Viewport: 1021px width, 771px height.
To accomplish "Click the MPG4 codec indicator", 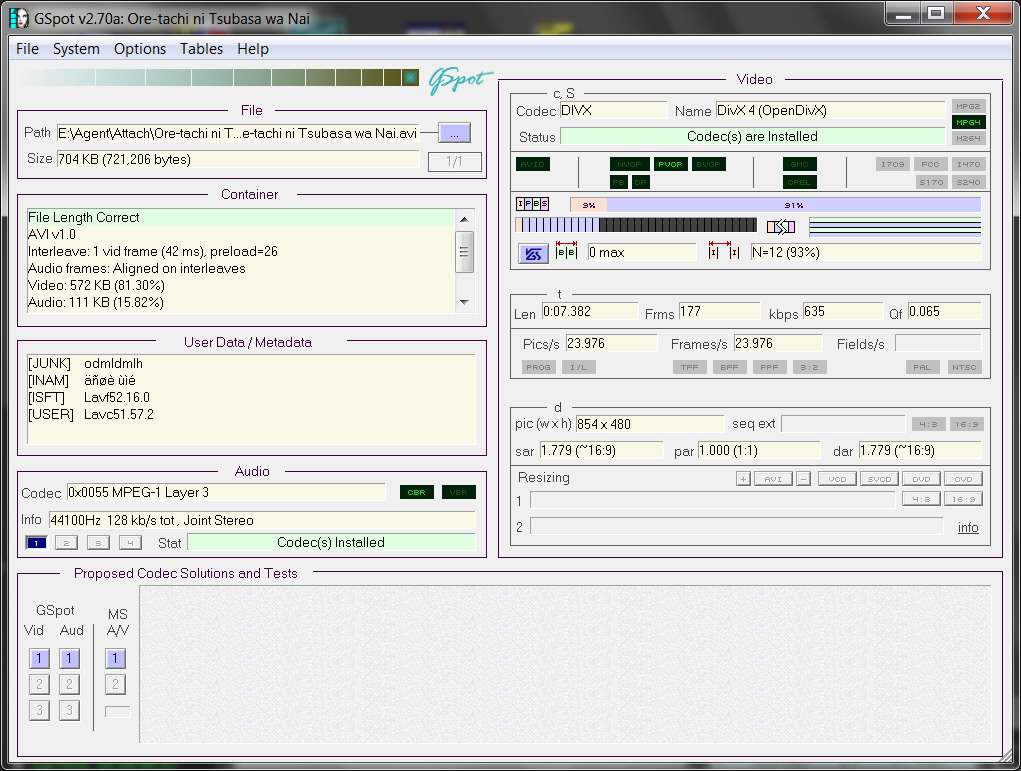I will point(968,122).
